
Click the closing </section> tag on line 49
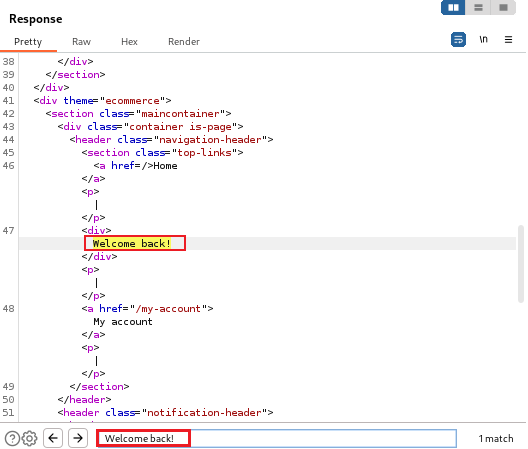(x=99, y=387)
